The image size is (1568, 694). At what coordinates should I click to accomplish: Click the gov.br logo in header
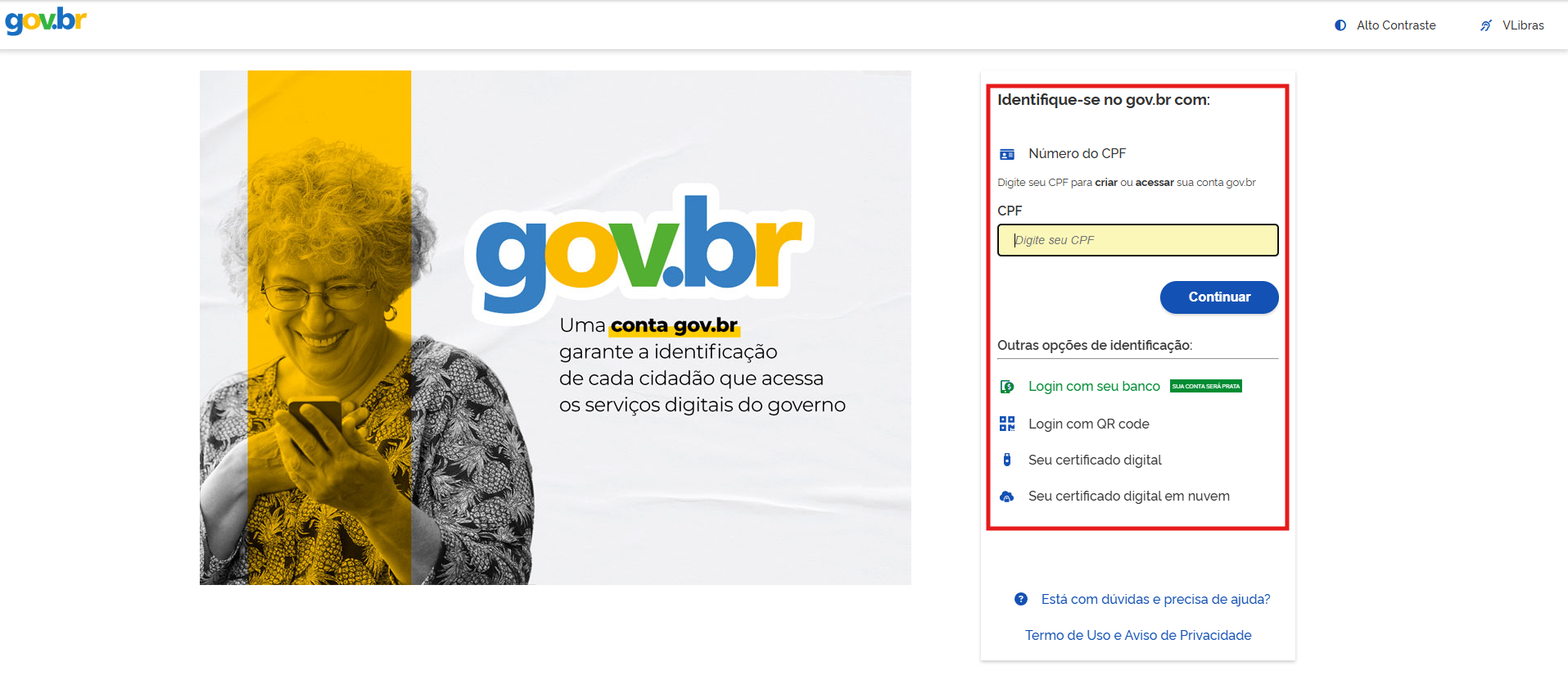(46, 21)
